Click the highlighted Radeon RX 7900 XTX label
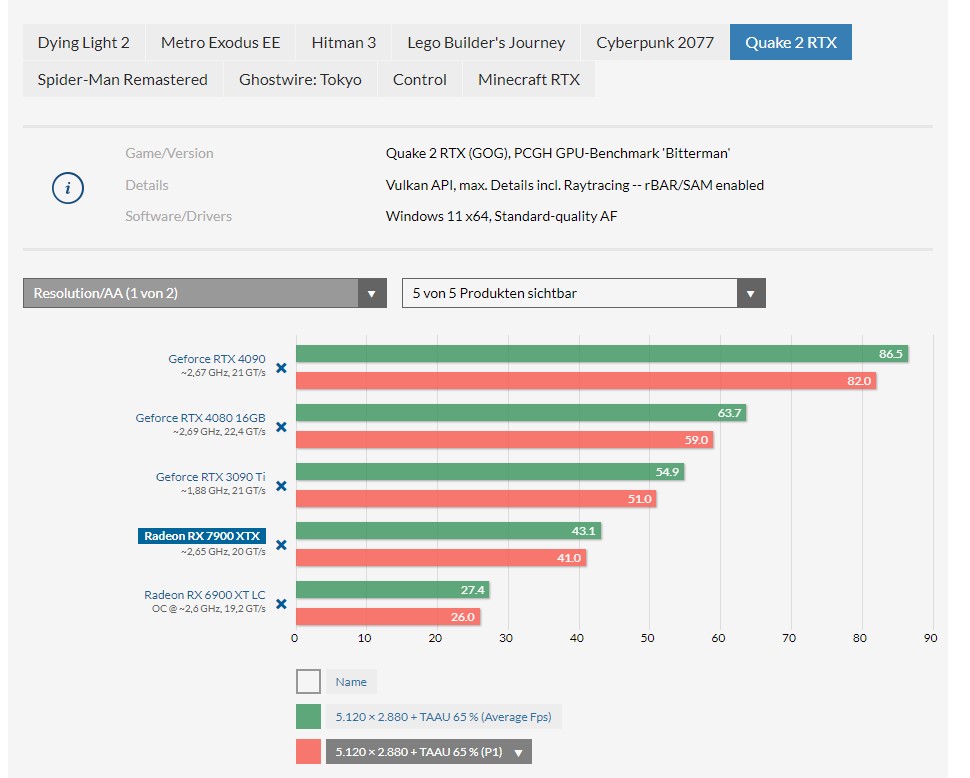 pyautogui.click(x=202, y=536)
